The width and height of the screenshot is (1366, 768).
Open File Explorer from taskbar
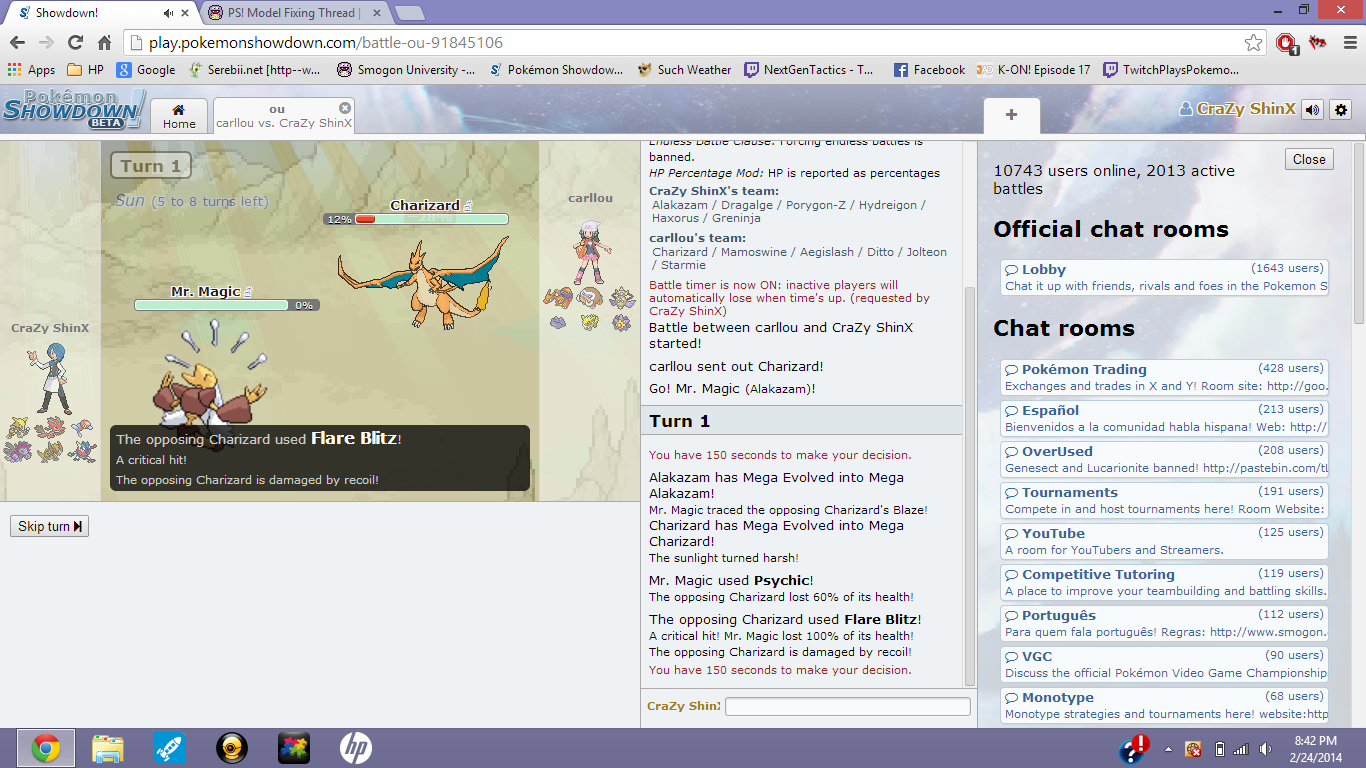(x=107, y=748)
